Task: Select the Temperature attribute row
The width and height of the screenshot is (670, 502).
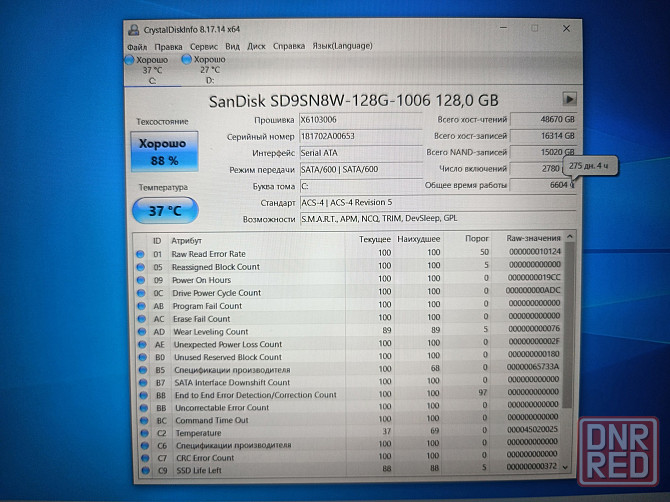Action: click(348, 432)
